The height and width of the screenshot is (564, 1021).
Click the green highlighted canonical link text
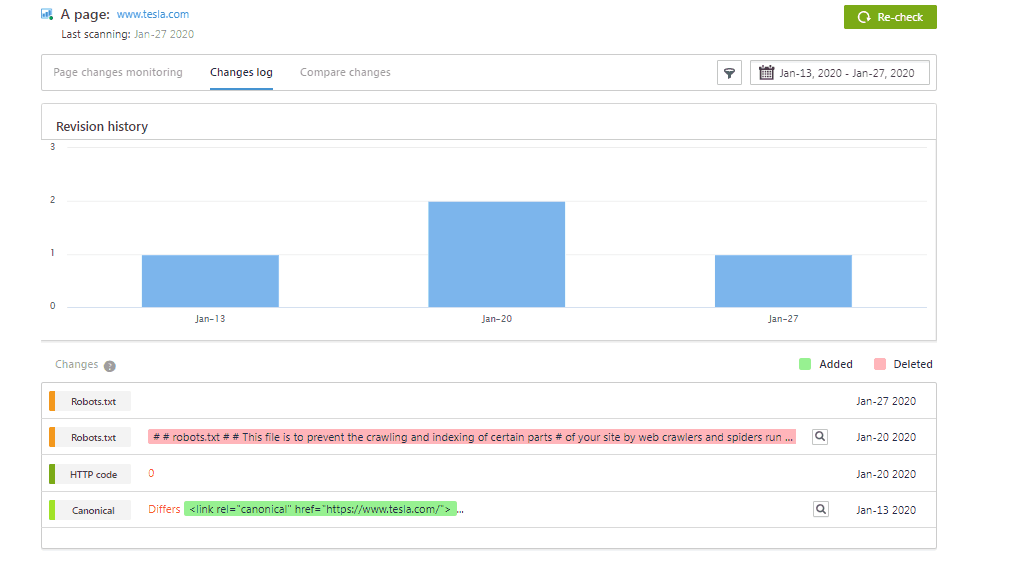320,510
